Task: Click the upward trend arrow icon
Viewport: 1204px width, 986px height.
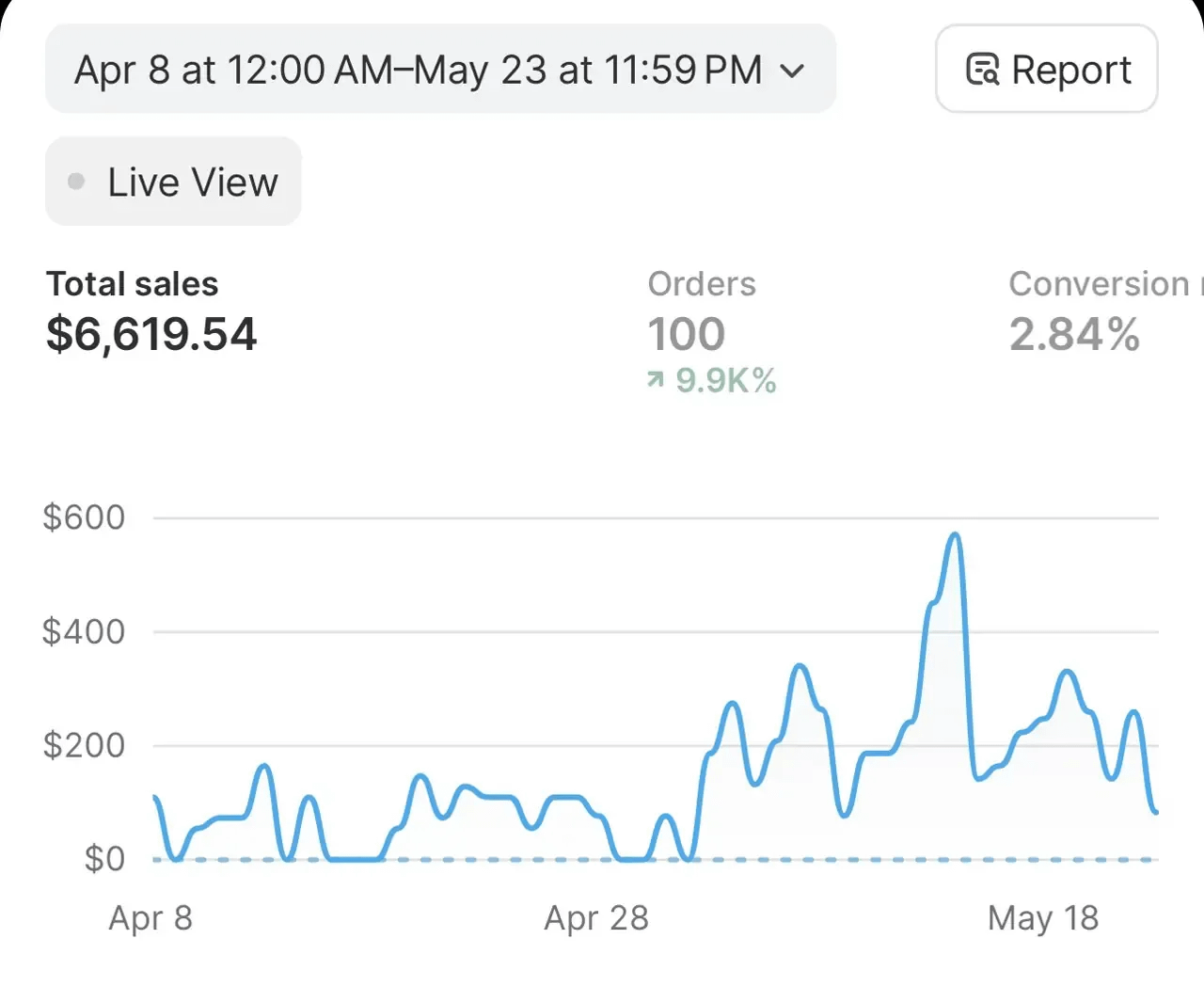Action: (656, 380)
